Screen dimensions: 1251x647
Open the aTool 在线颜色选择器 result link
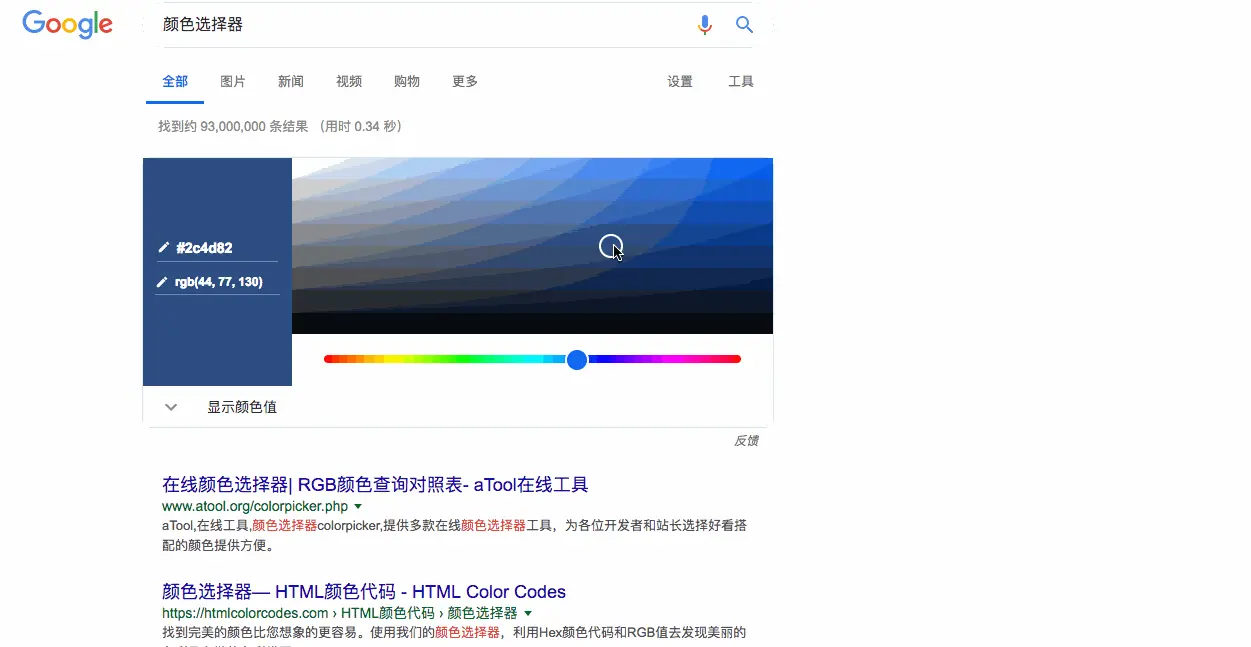tap(375, 484)
